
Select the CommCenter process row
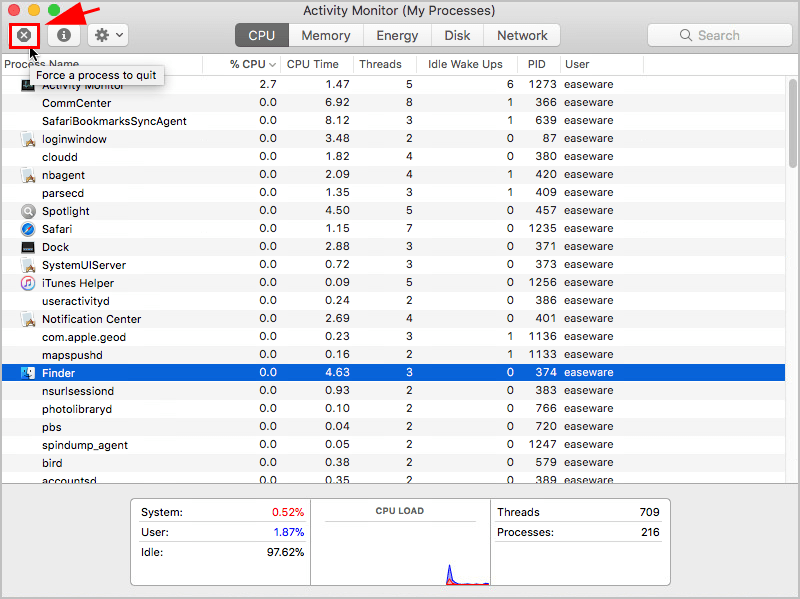(x=393, y=103)
